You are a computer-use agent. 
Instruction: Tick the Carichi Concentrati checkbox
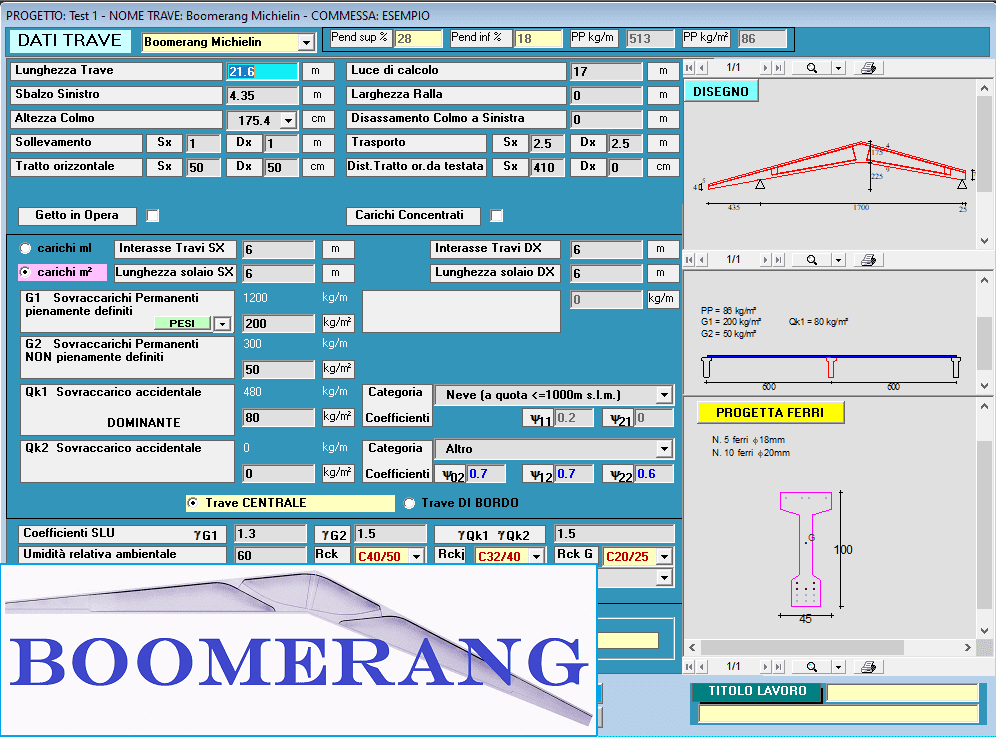click(x=497, y=216)
